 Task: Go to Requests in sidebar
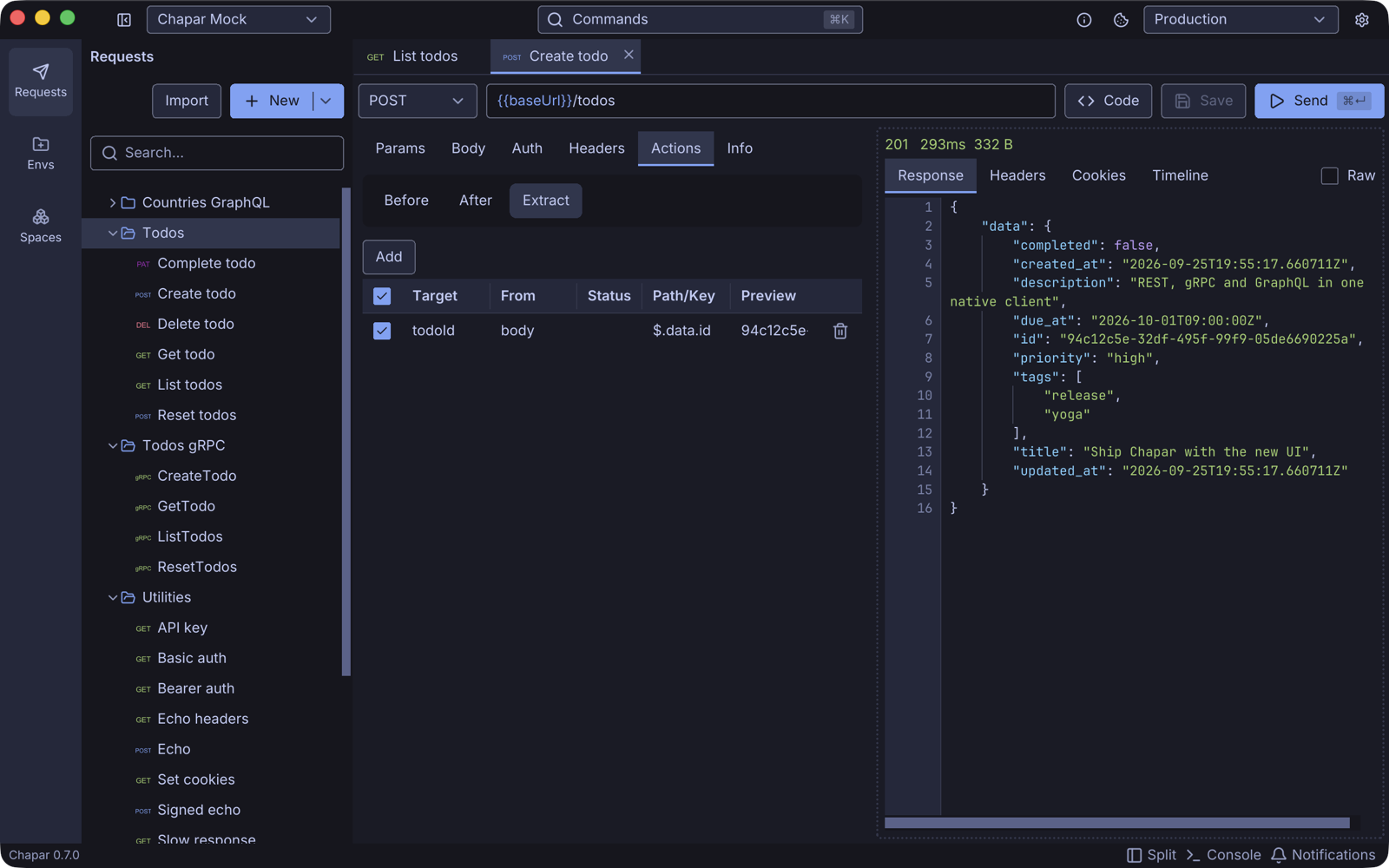coord(41,81)
